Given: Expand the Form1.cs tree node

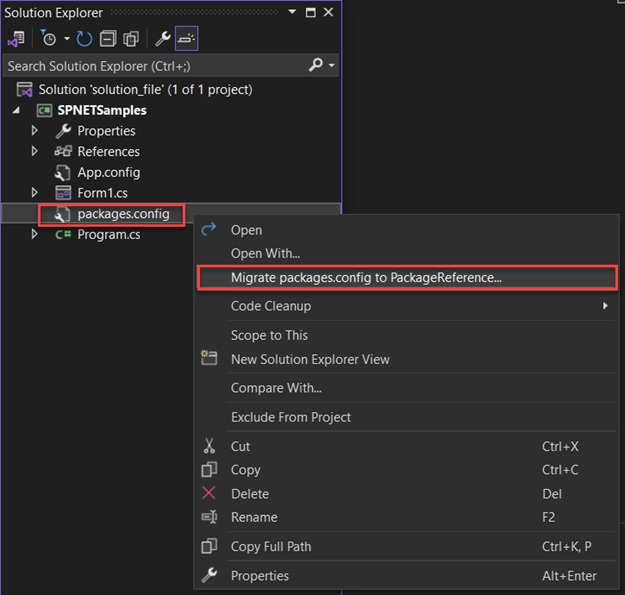Looking at the screenshot, I should [34, 193].
